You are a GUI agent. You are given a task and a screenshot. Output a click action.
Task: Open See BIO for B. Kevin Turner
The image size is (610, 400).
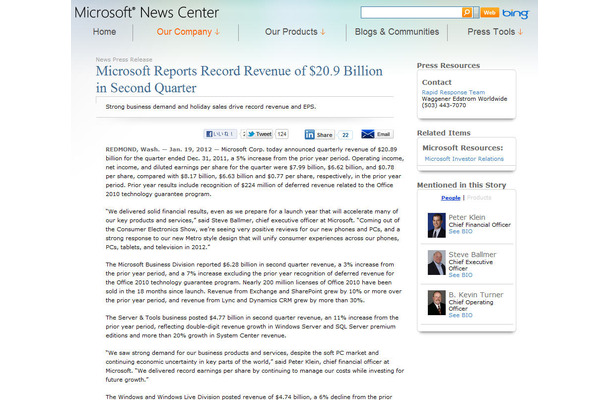pos(461,316)
